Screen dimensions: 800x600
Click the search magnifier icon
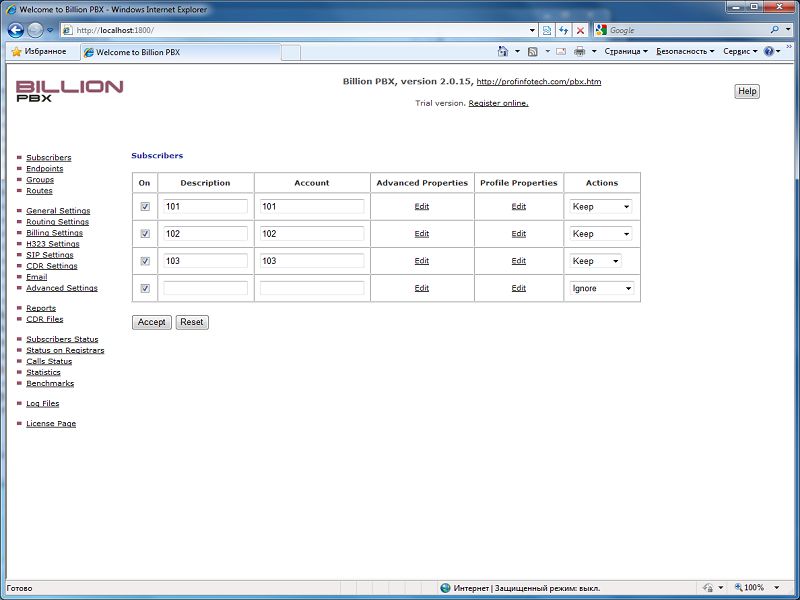[774, 30]
